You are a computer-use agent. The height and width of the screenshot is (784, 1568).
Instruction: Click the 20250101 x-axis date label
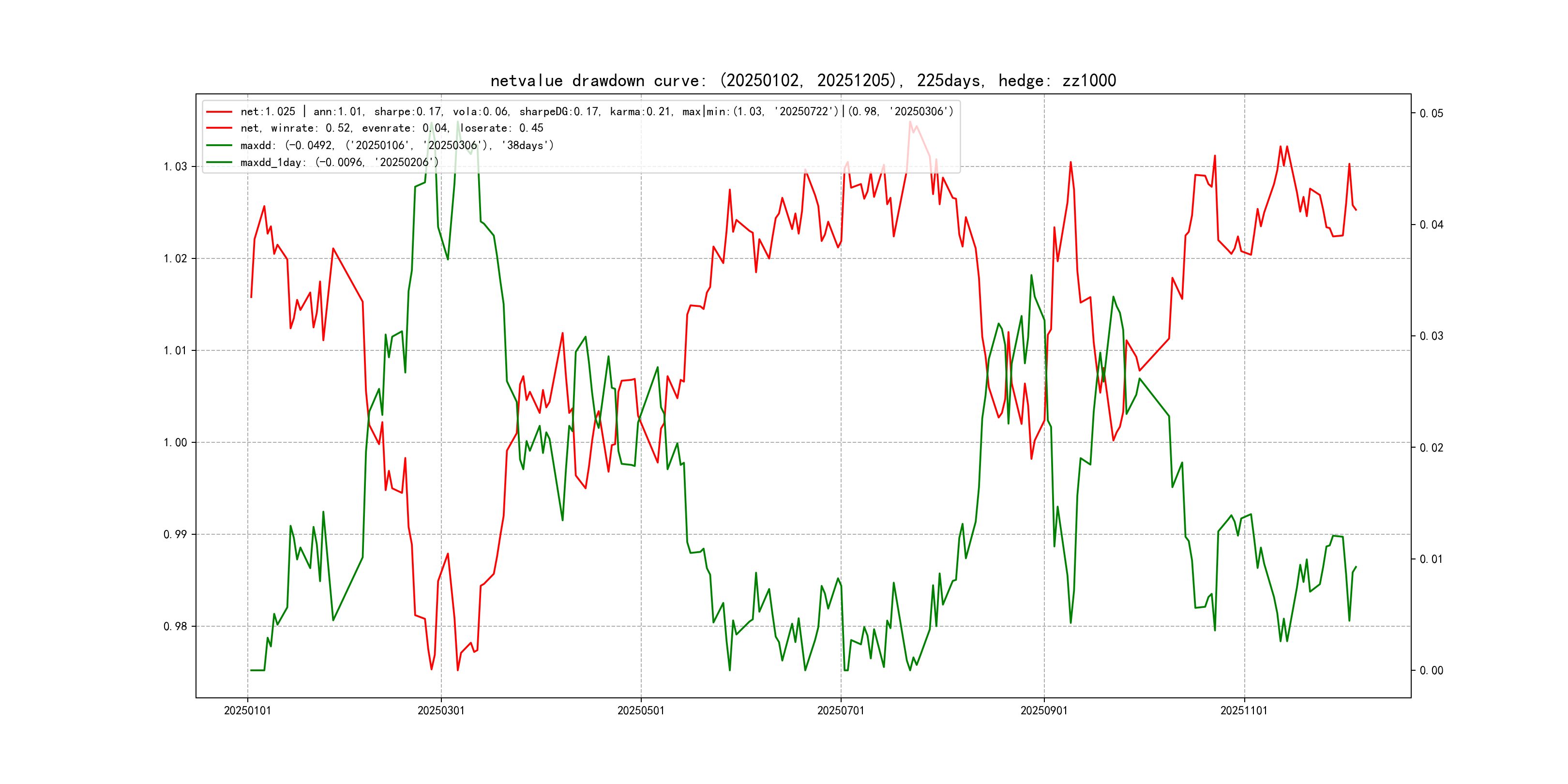pos(247,710)
